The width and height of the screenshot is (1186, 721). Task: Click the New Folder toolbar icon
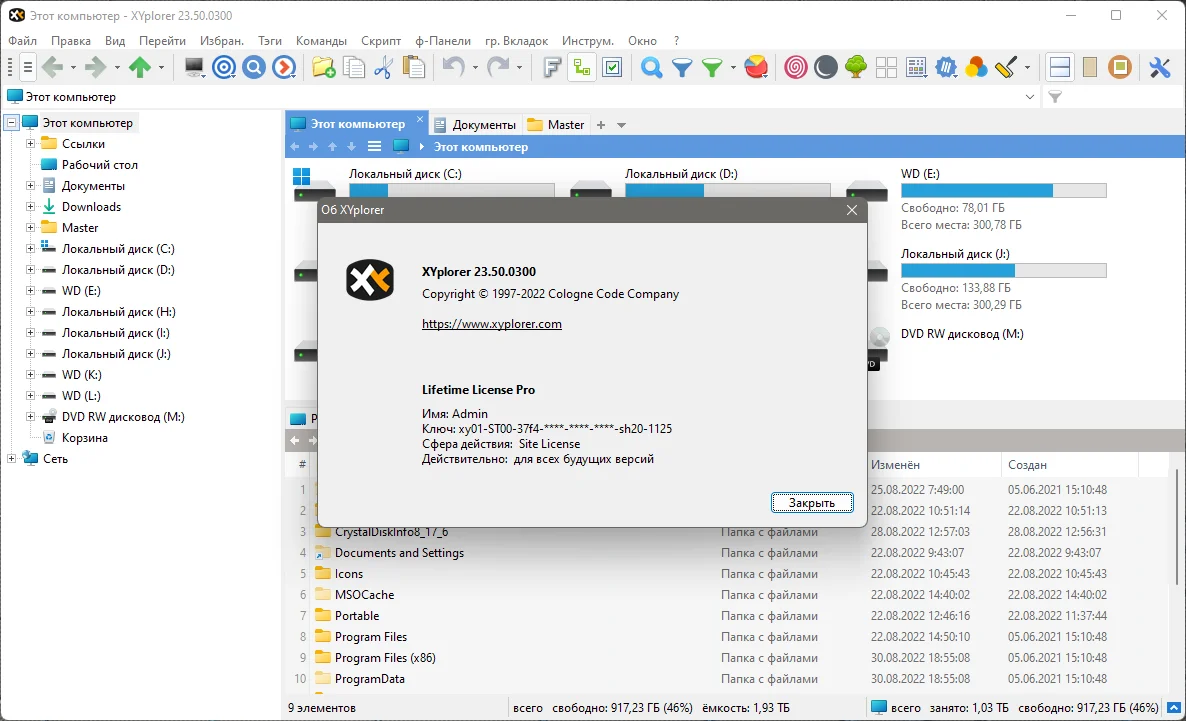click(324, 67)
